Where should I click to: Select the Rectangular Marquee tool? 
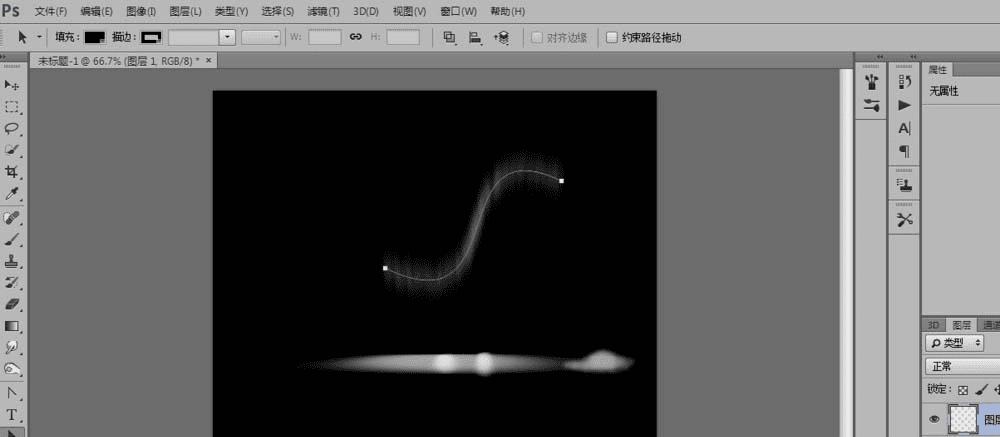pyautogui.click(x=11, y=107)
